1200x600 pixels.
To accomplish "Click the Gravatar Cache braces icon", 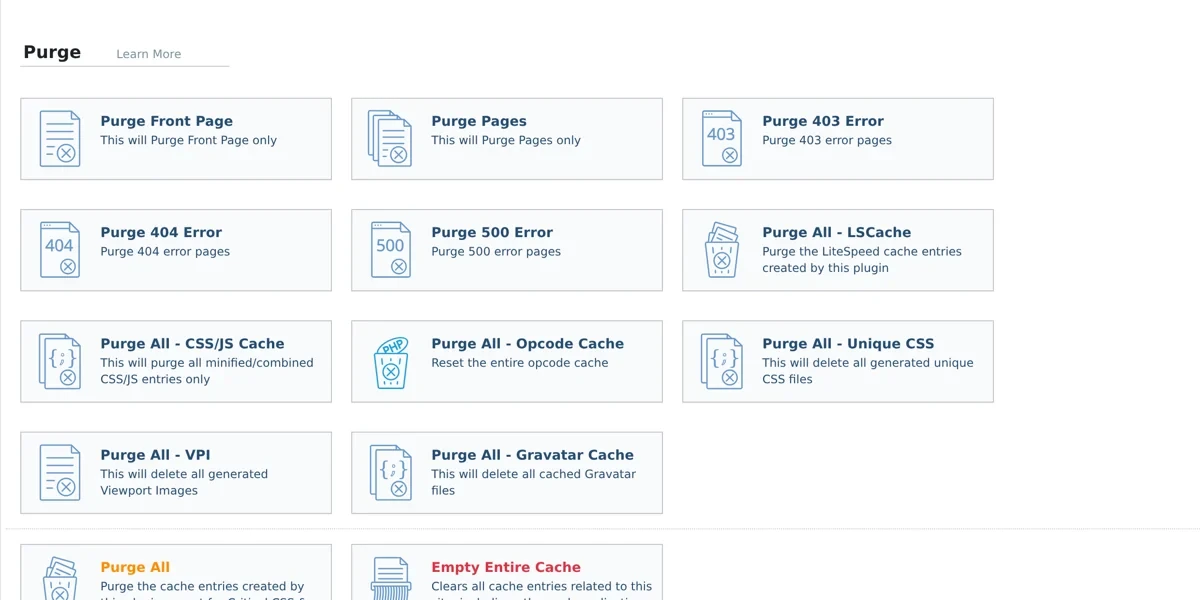I will pyautogui.click(x=391, y=472).
